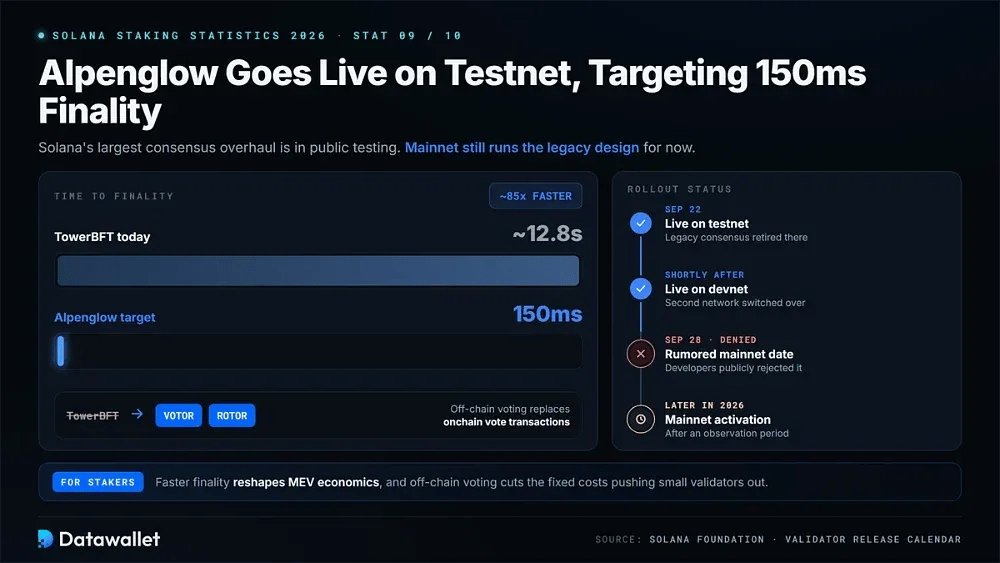
Task: Click the SOLANA STAKING STATISTICS 2026 label
Action: pyautogui.click(x=189, y=36)
